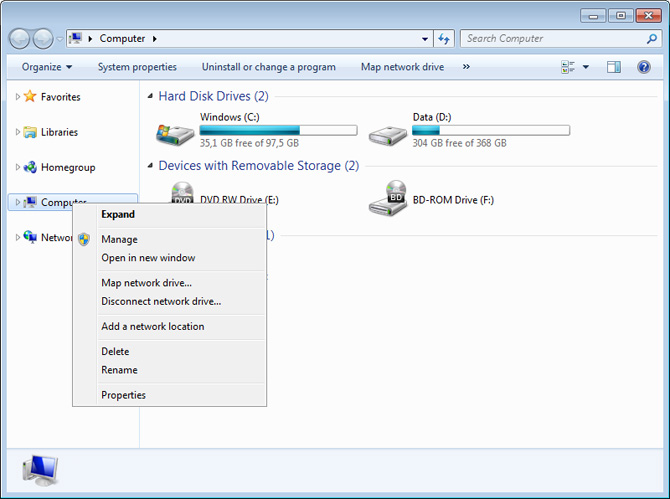Expand the Homegroup tree node
Screen dimensions: 670x499
[18, 167]
